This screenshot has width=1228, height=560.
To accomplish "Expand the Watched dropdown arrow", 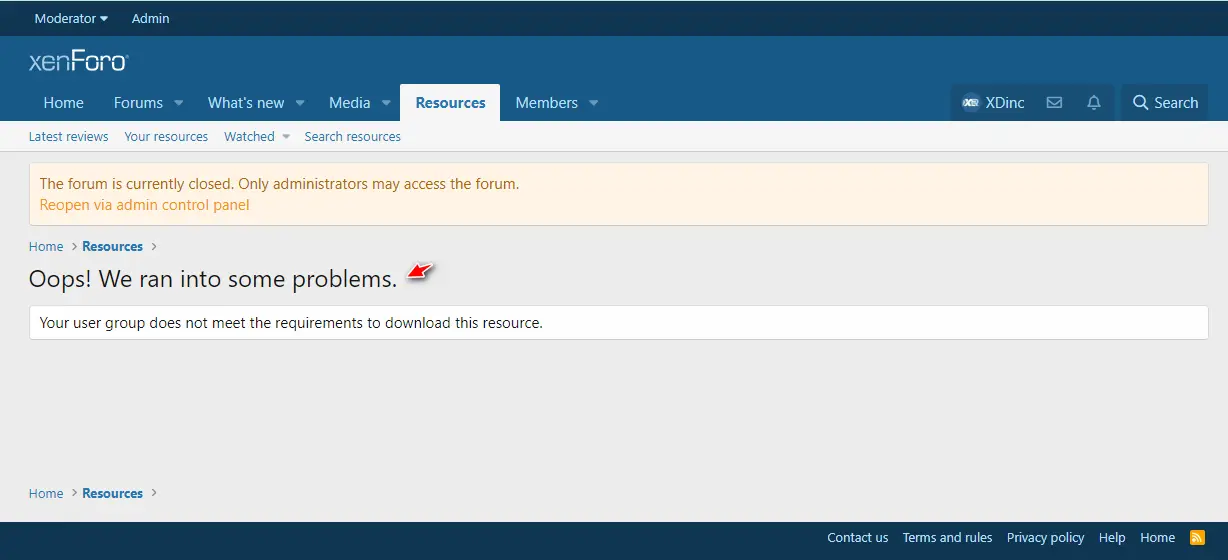I will coord(285,137).
